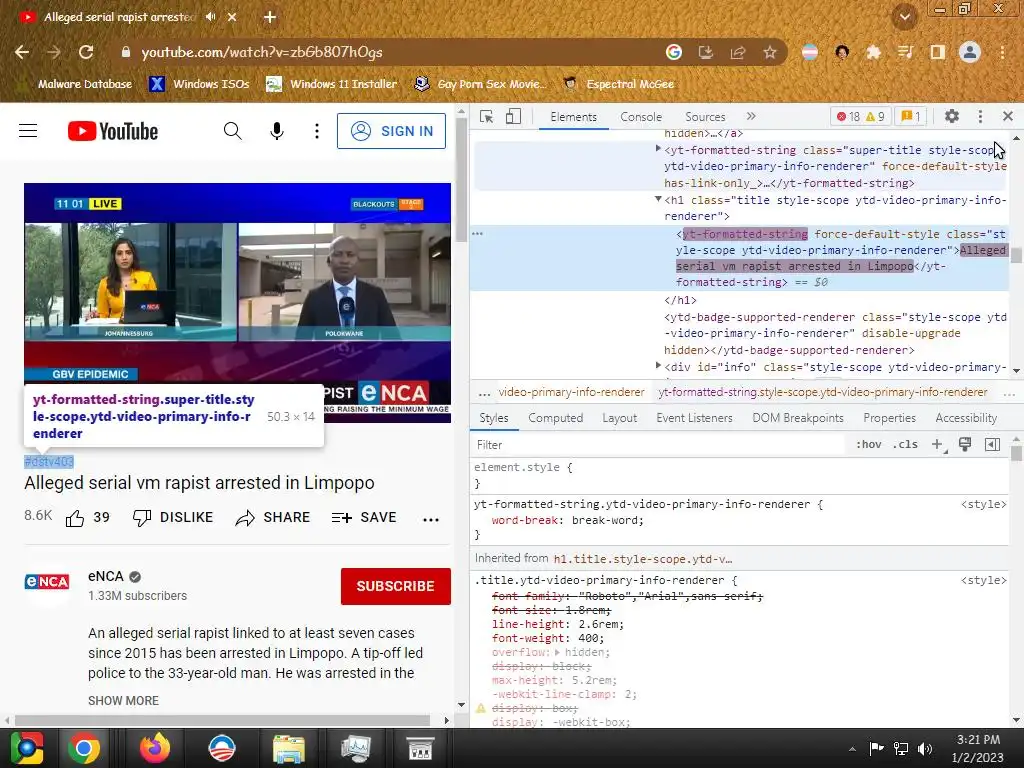This screenshot has width=1024, height=768.
Task: Show more DevTools tabs chevron
Action: point(751,116)
